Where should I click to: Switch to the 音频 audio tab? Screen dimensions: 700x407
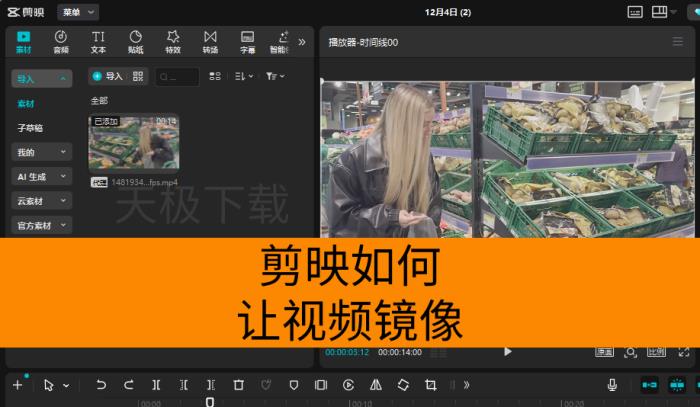(61, 42)
